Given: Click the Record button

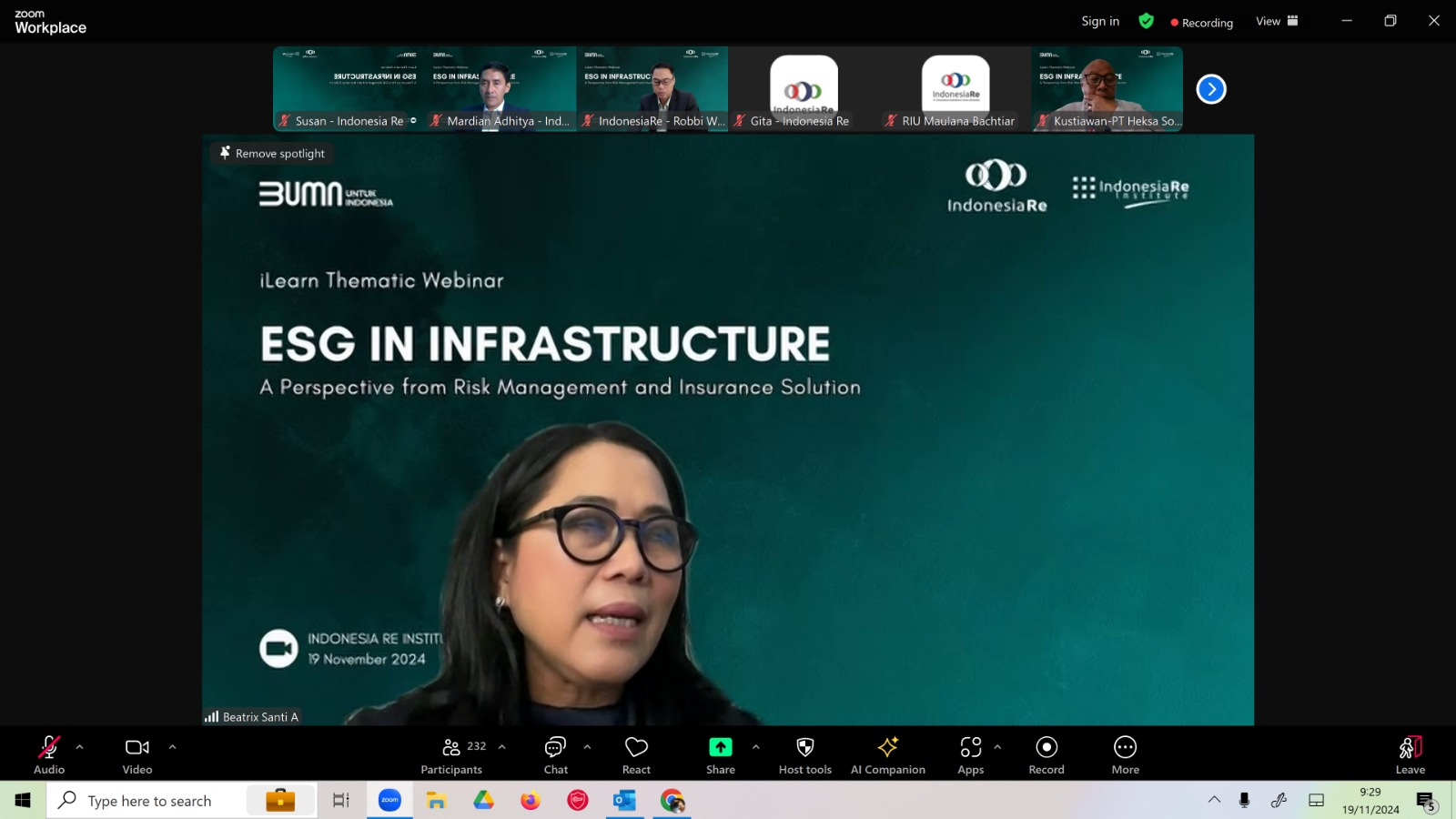Looking at the screenshot, I should [1046, 755].
